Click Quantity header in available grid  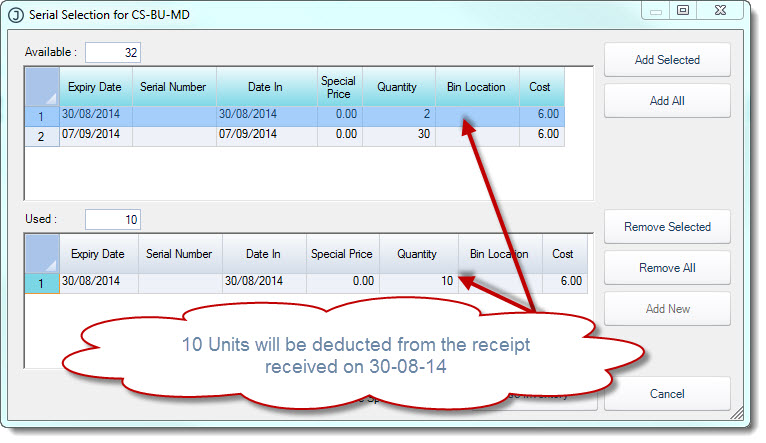(x=398, y=87)
